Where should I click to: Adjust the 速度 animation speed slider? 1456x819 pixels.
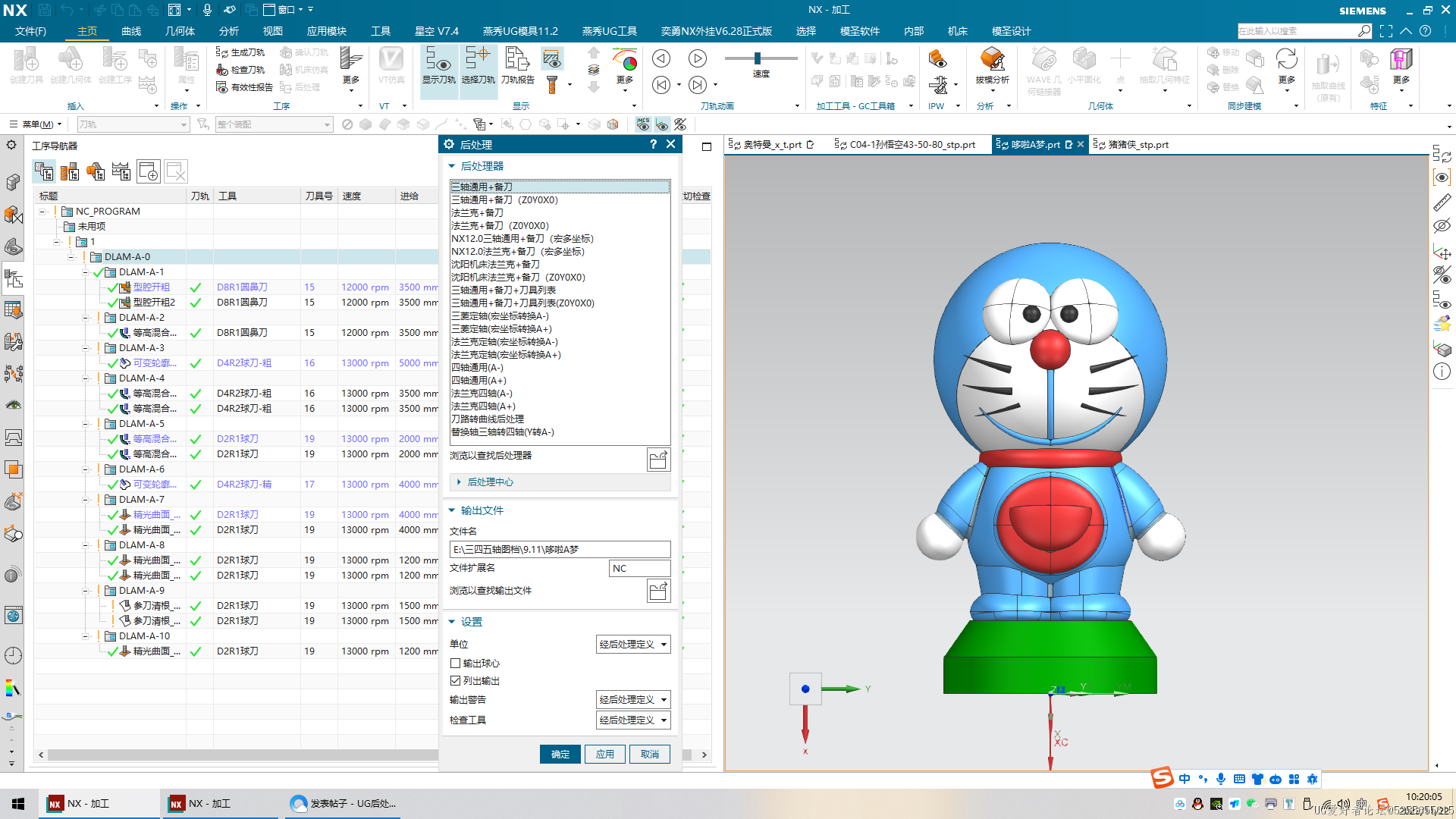tap(757, 58)
